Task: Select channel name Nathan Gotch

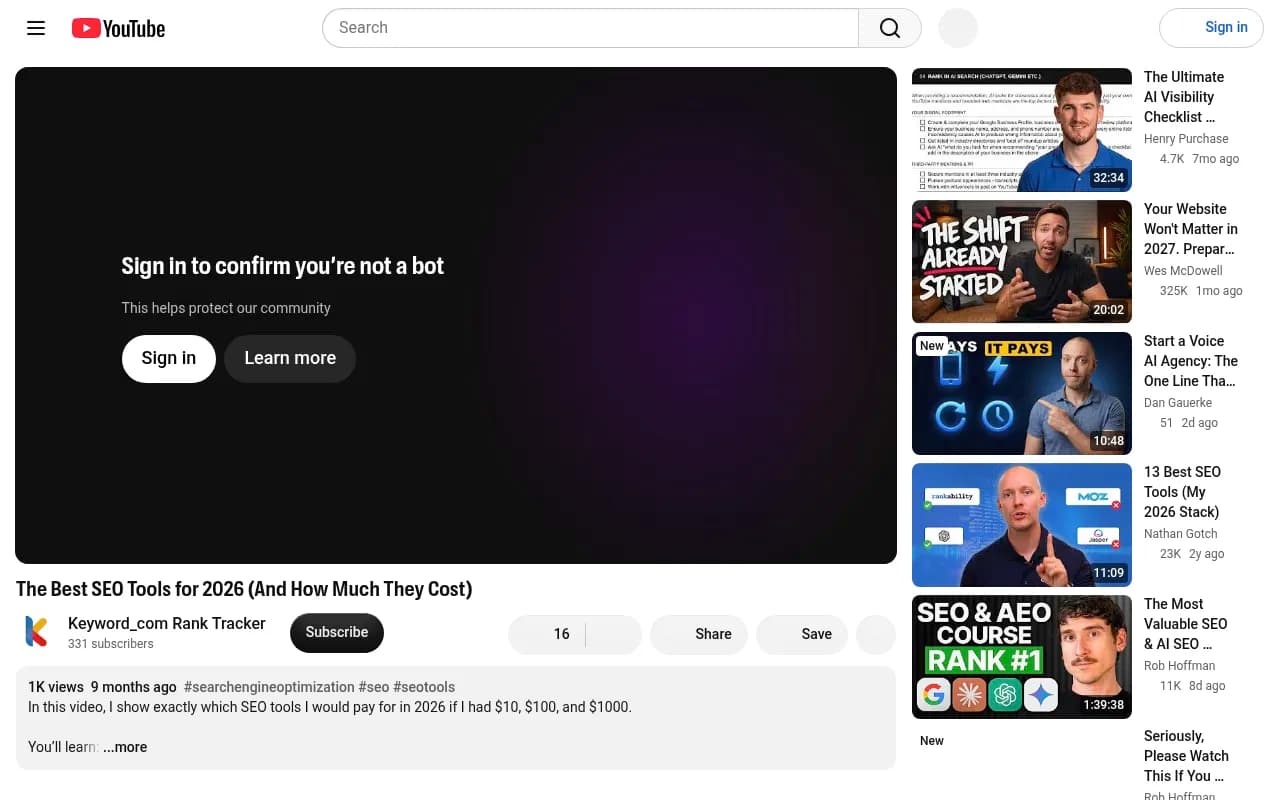Action: [x=1181, y=534]
